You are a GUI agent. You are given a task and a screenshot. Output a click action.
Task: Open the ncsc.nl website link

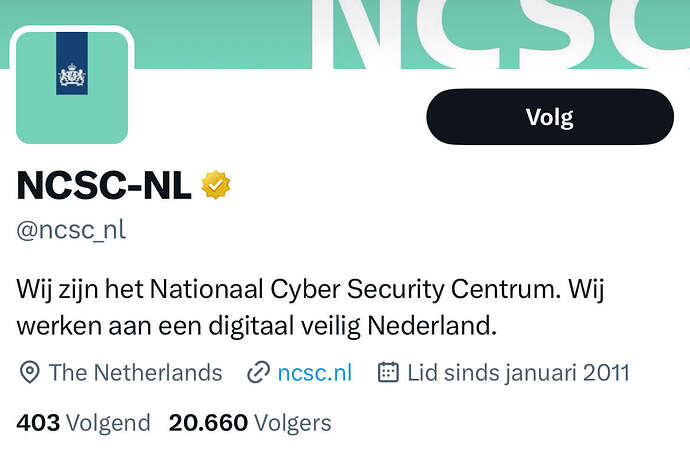(315, 373)
